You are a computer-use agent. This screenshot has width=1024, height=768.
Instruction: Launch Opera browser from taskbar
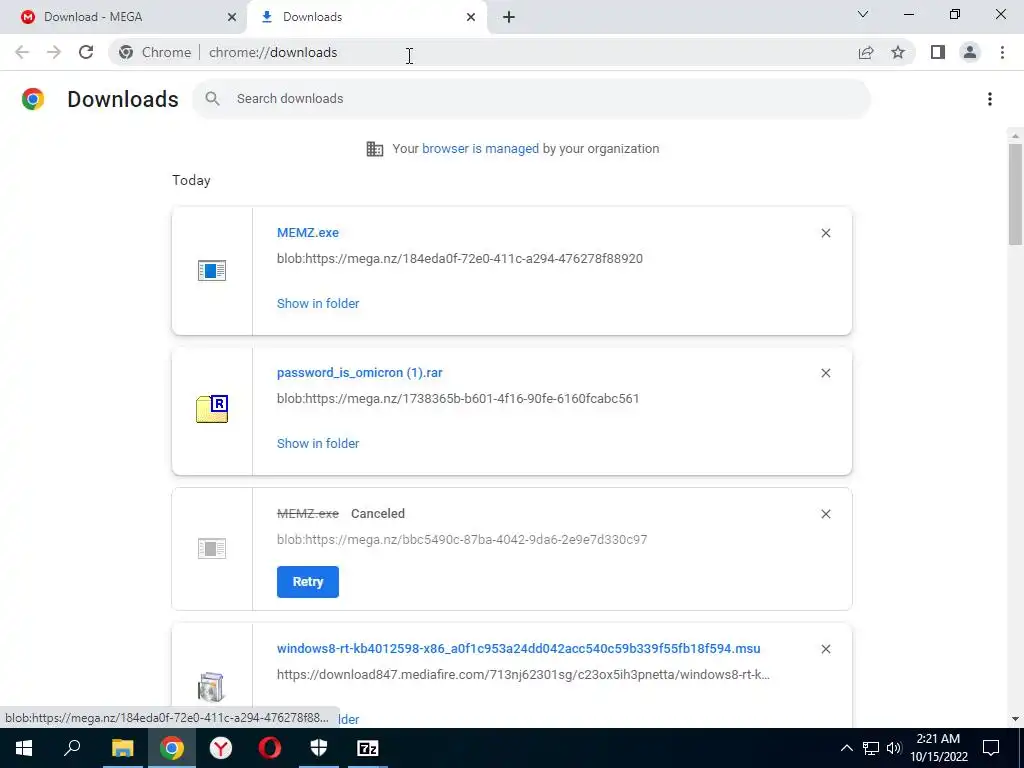(270, 748)
